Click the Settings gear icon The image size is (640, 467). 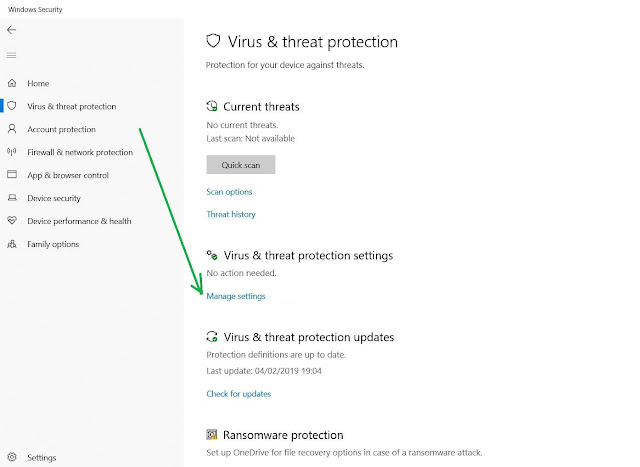pyautogui.click(x=12, y=457)
